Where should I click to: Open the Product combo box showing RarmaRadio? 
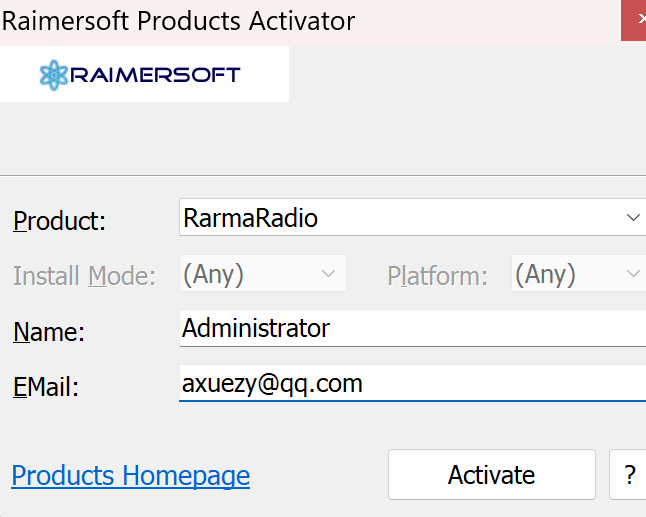coord(400,217)
